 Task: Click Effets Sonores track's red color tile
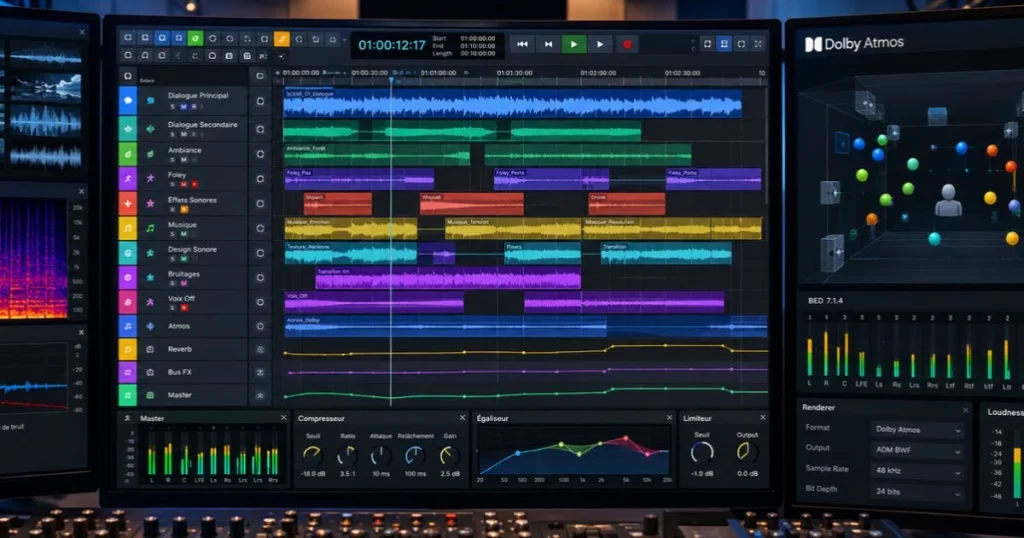[128, 204]
